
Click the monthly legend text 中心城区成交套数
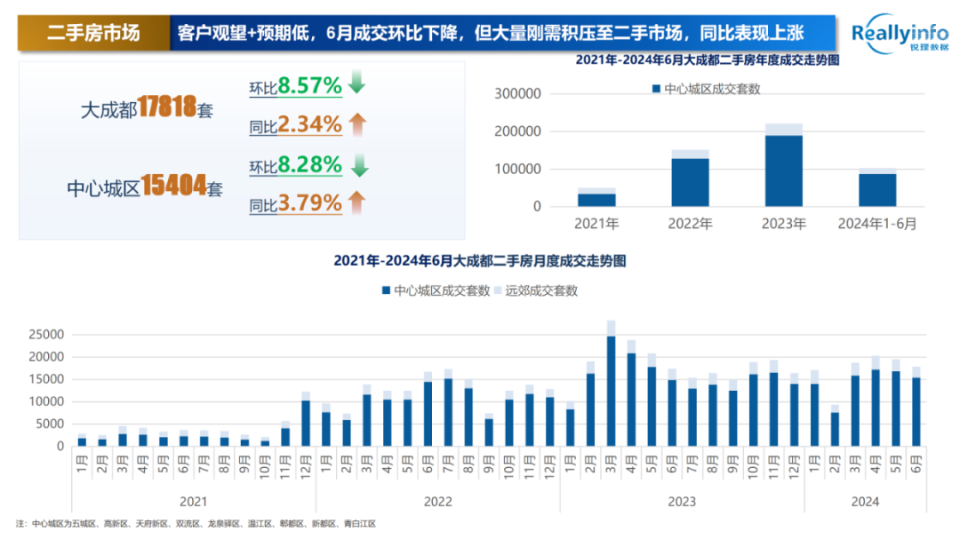(x=442, y=291)
